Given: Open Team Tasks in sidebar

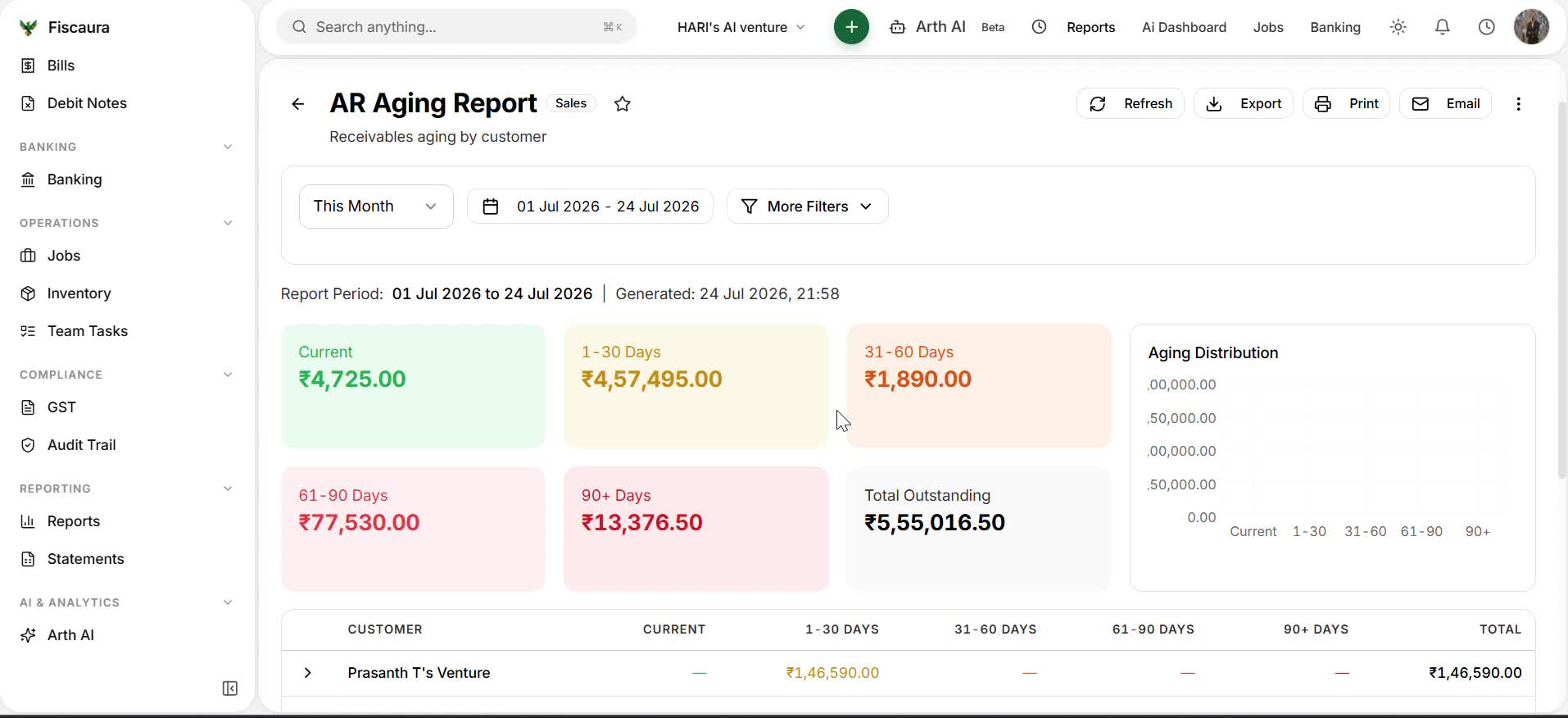Looking at the screenshot, I should click(x=88, y=331).
